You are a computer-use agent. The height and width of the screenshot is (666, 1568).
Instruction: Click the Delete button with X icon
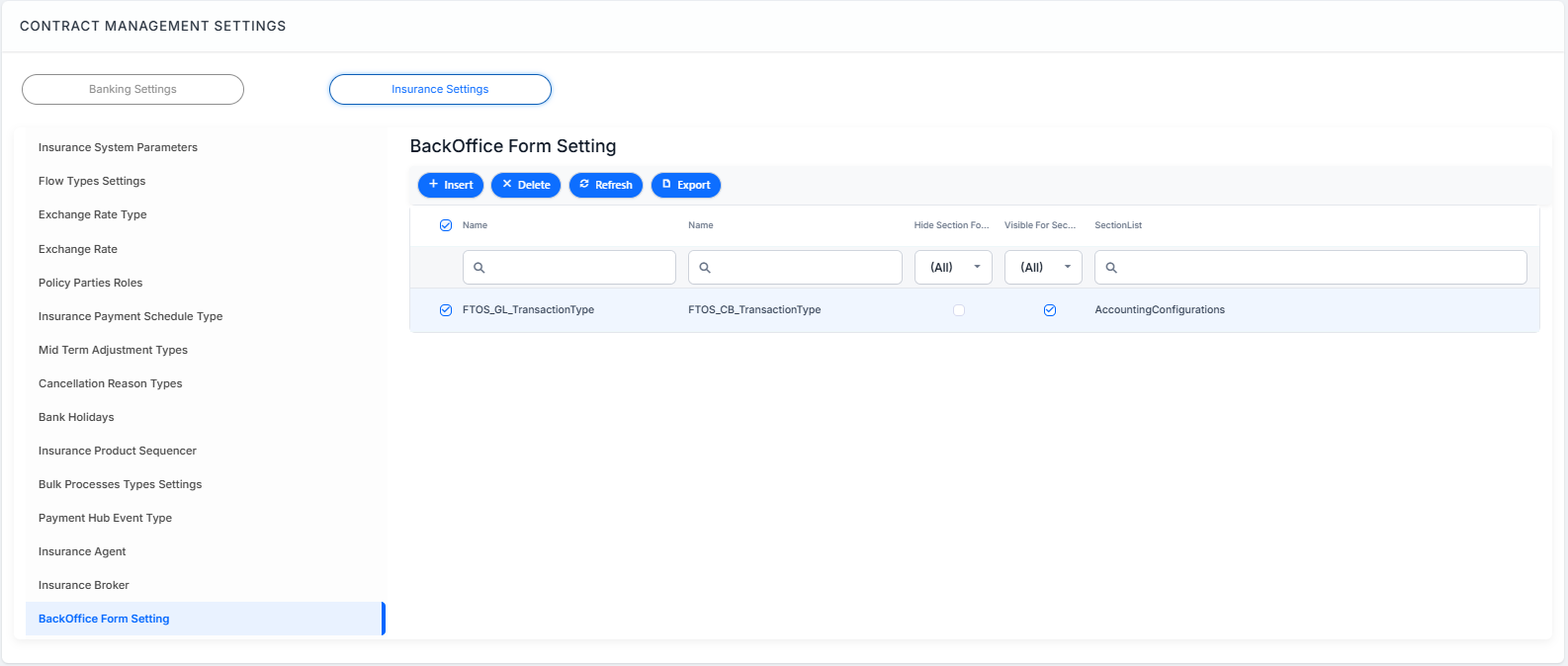tap(526, 185)
